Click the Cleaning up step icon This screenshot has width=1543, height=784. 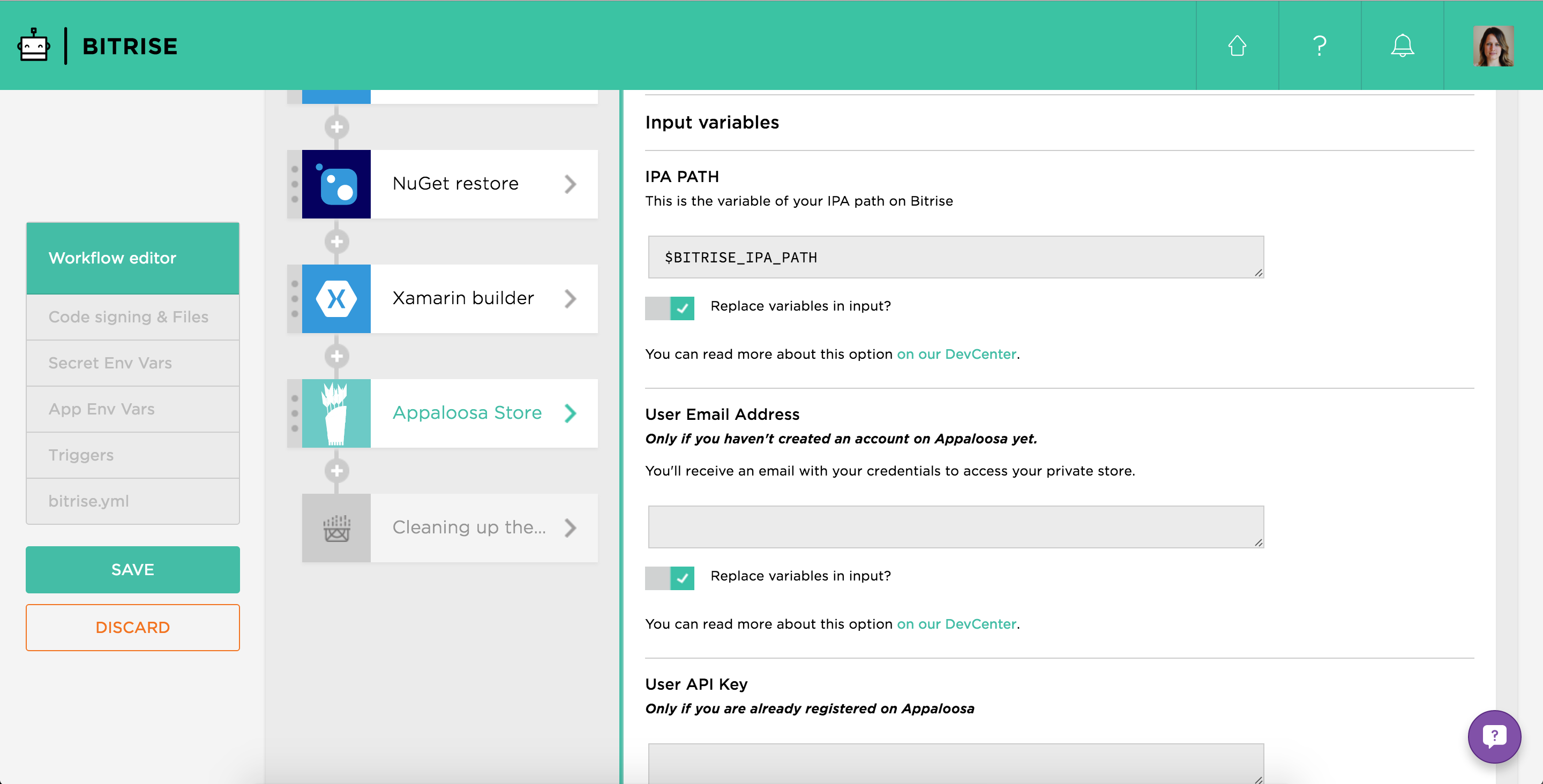[336, 527]
